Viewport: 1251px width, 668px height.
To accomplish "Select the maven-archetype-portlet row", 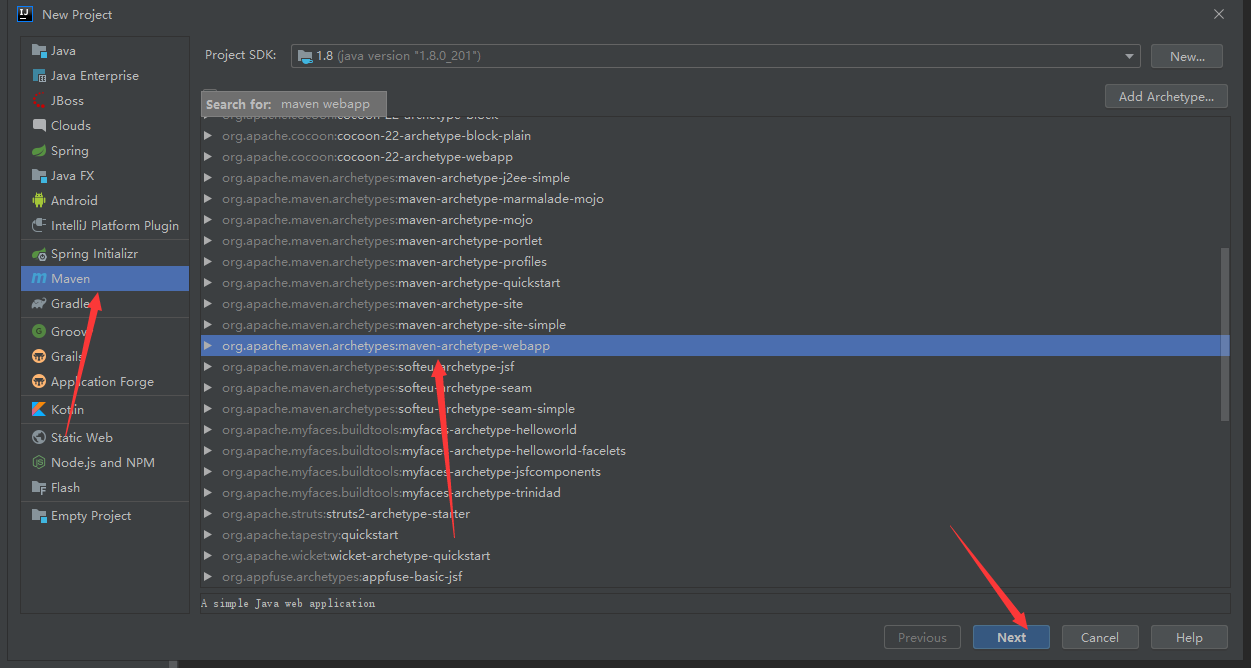I will tap(715, 241).
